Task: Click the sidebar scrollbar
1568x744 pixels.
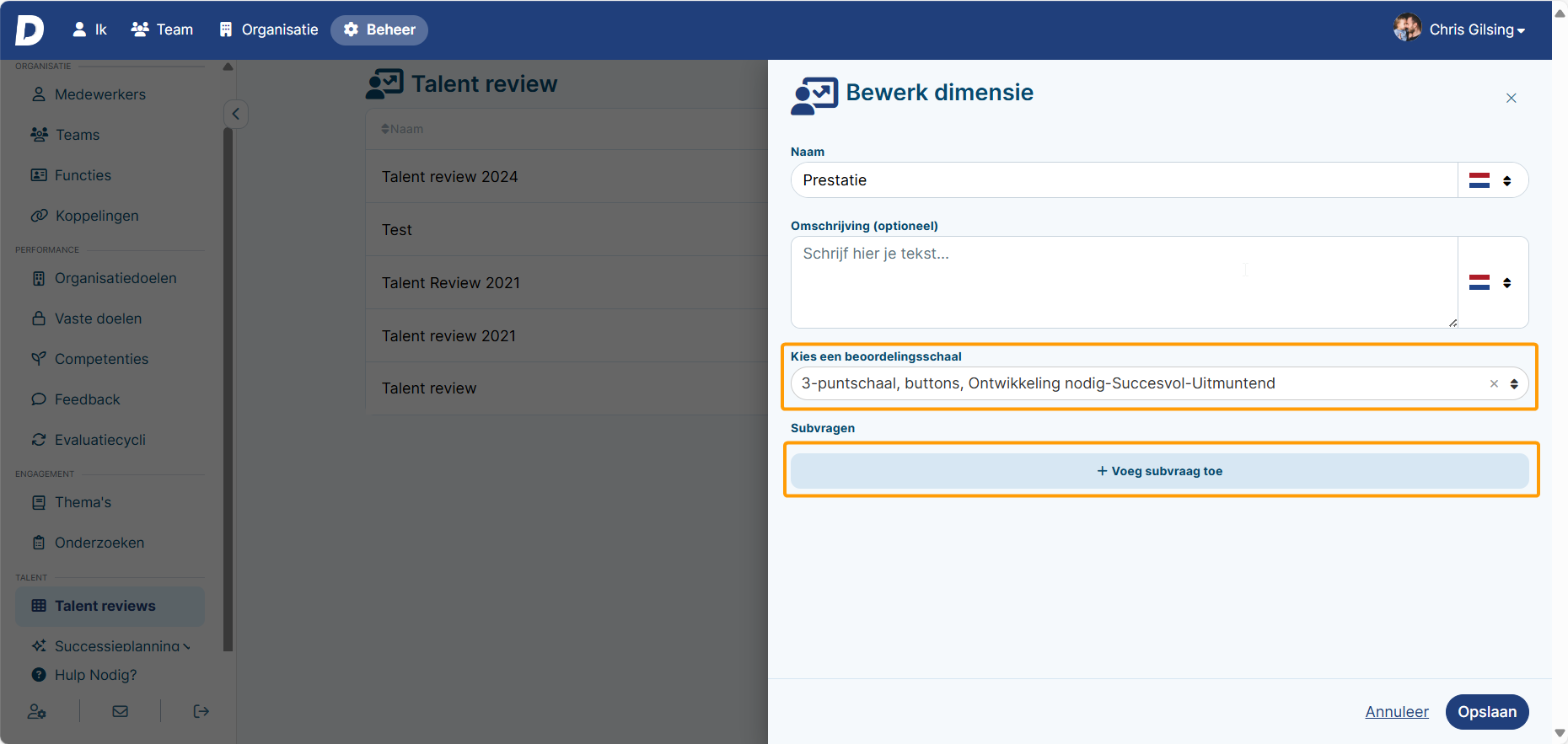Action: [x=228, y=388]
